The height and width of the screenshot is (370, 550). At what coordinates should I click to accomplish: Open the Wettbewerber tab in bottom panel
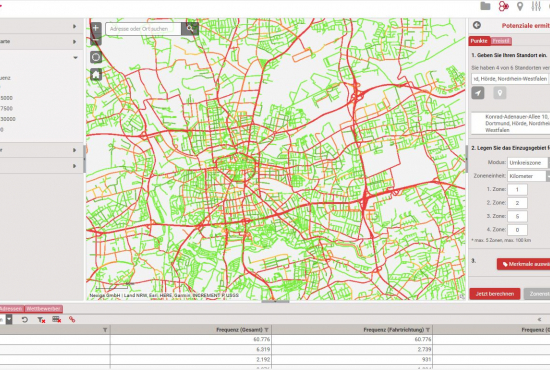(43, 309)
